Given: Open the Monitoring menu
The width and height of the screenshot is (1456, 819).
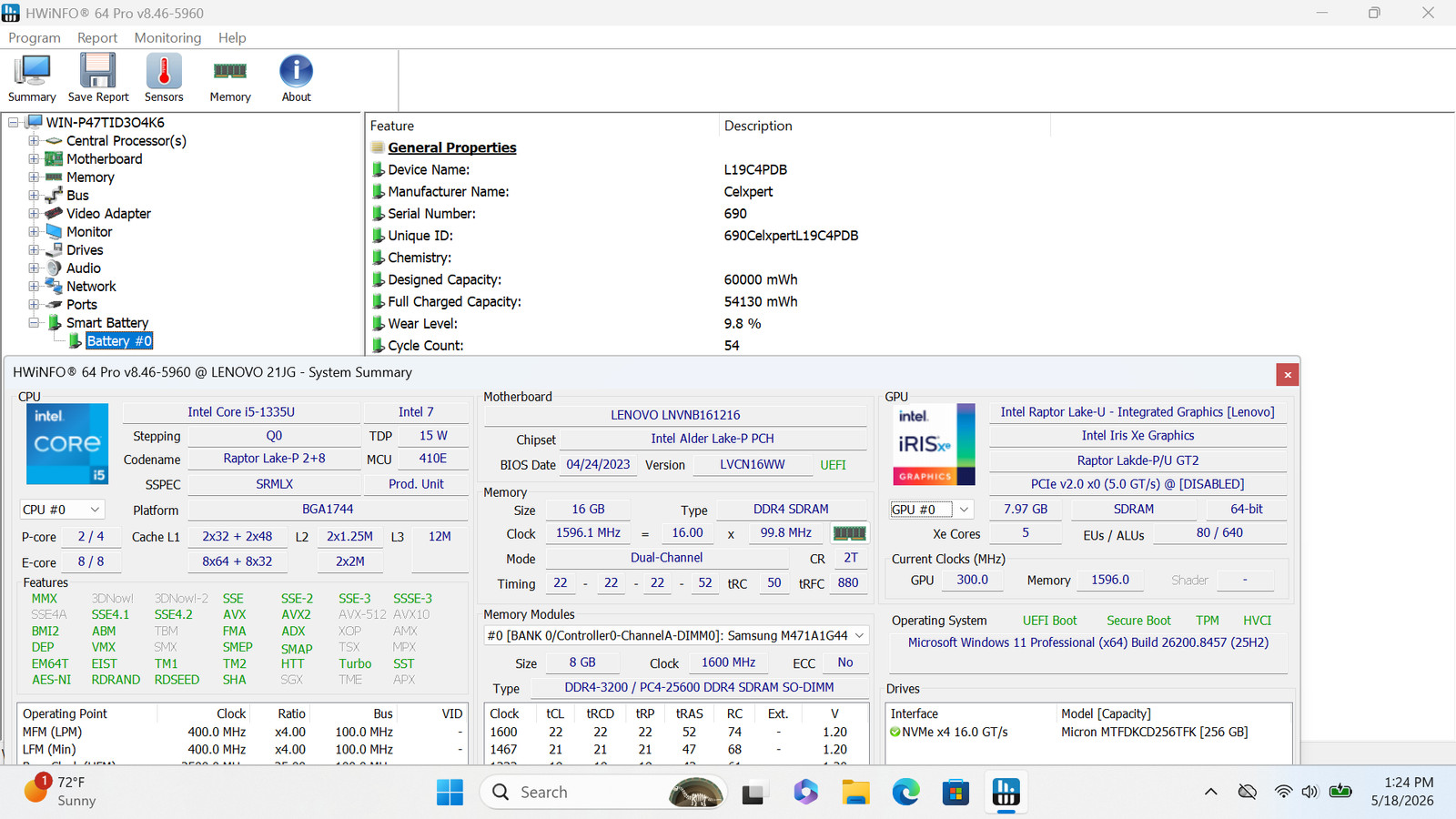Looking at the screenshot, I should click(x=167, y=37).
